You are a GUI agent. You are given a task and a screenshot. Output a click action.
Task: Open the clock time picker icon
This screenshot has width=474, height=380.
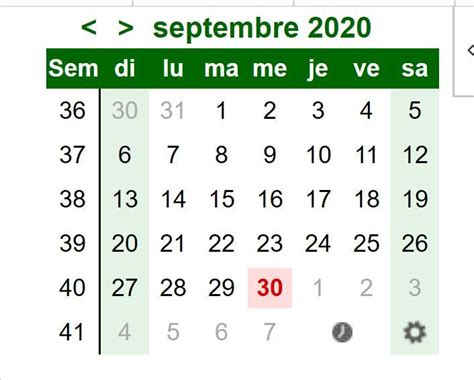342,332
